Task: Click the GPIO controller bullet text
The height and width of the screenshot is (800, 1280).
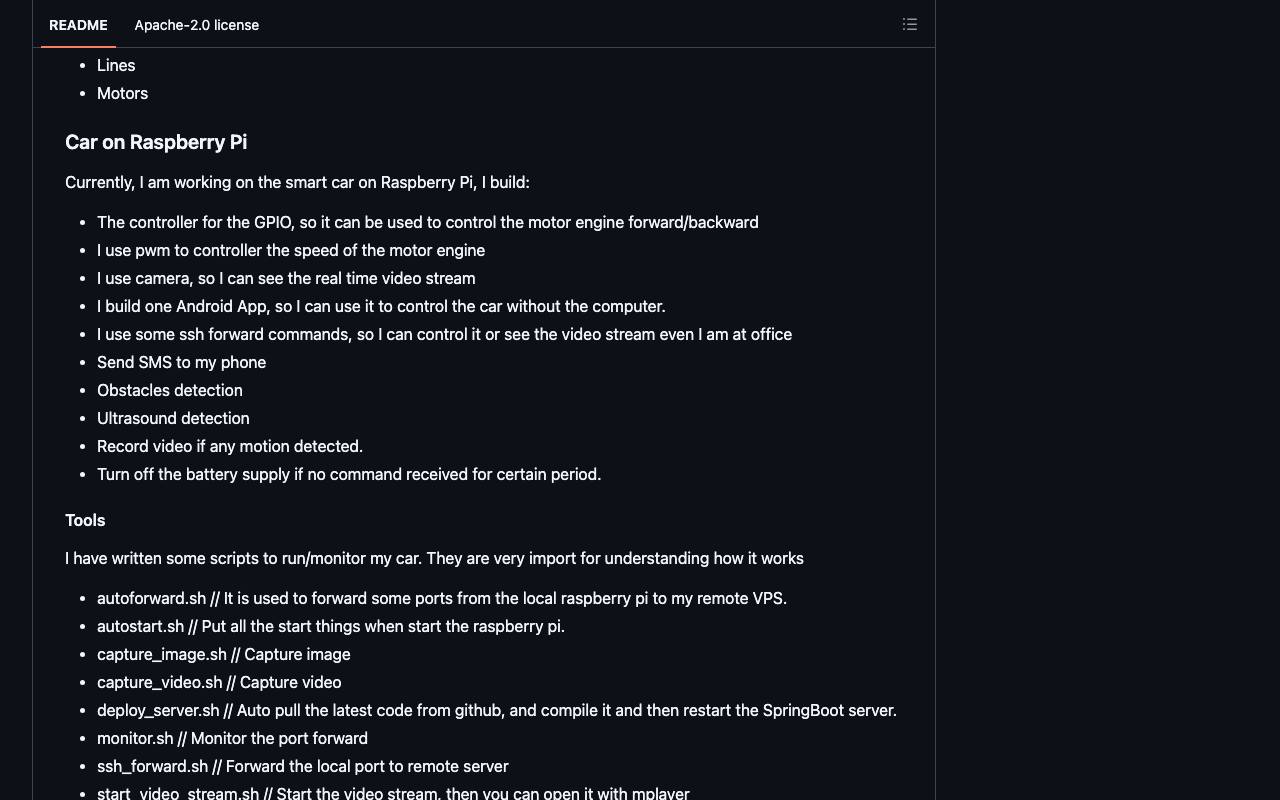Action: (x=427, y=222)
